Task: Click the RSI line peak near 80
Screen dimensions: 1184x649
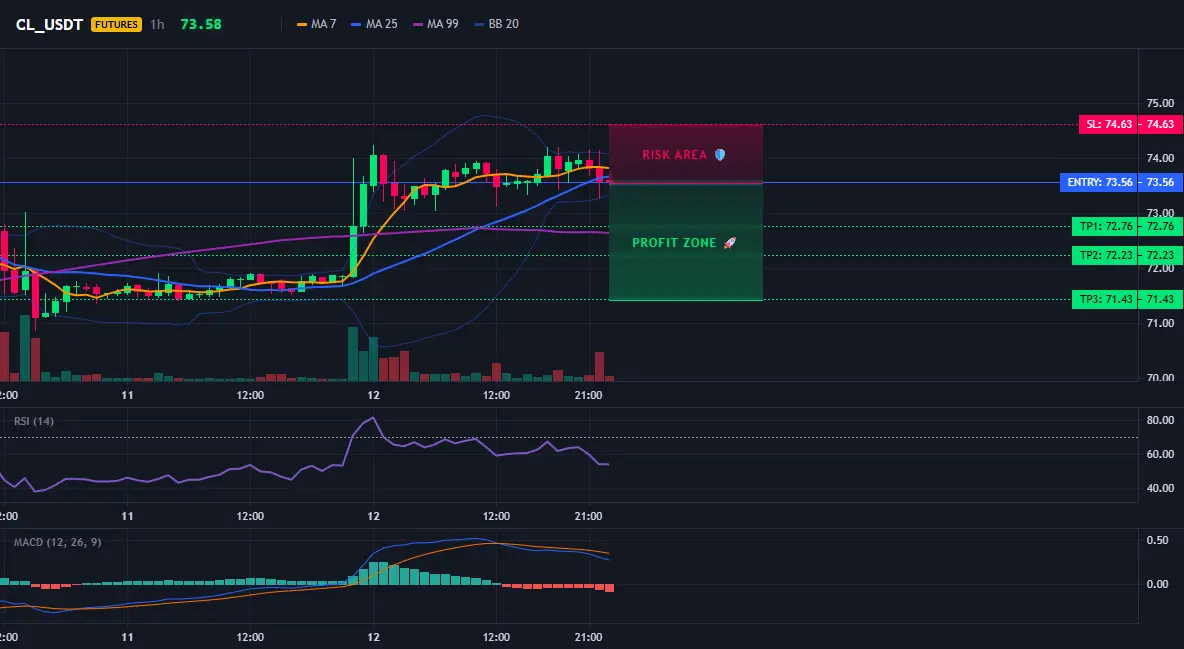Action: point(373,419)
